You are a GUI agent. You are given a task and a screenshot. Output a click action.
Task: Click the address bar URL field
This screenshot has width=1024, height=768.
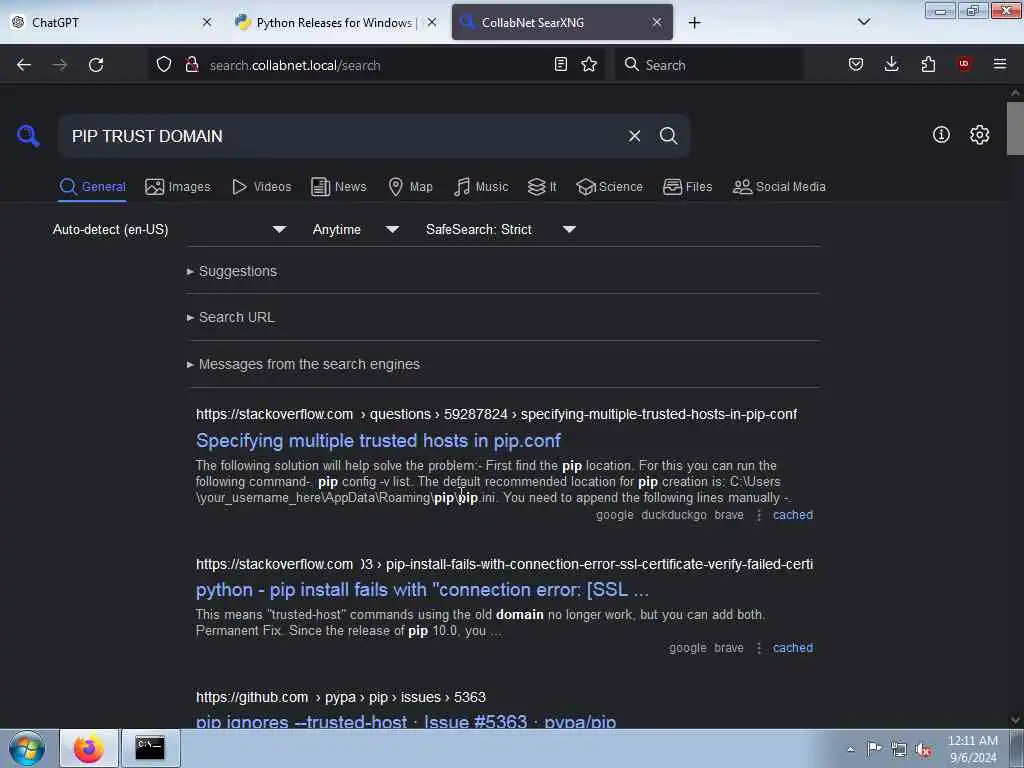click(x=376, y=65)
